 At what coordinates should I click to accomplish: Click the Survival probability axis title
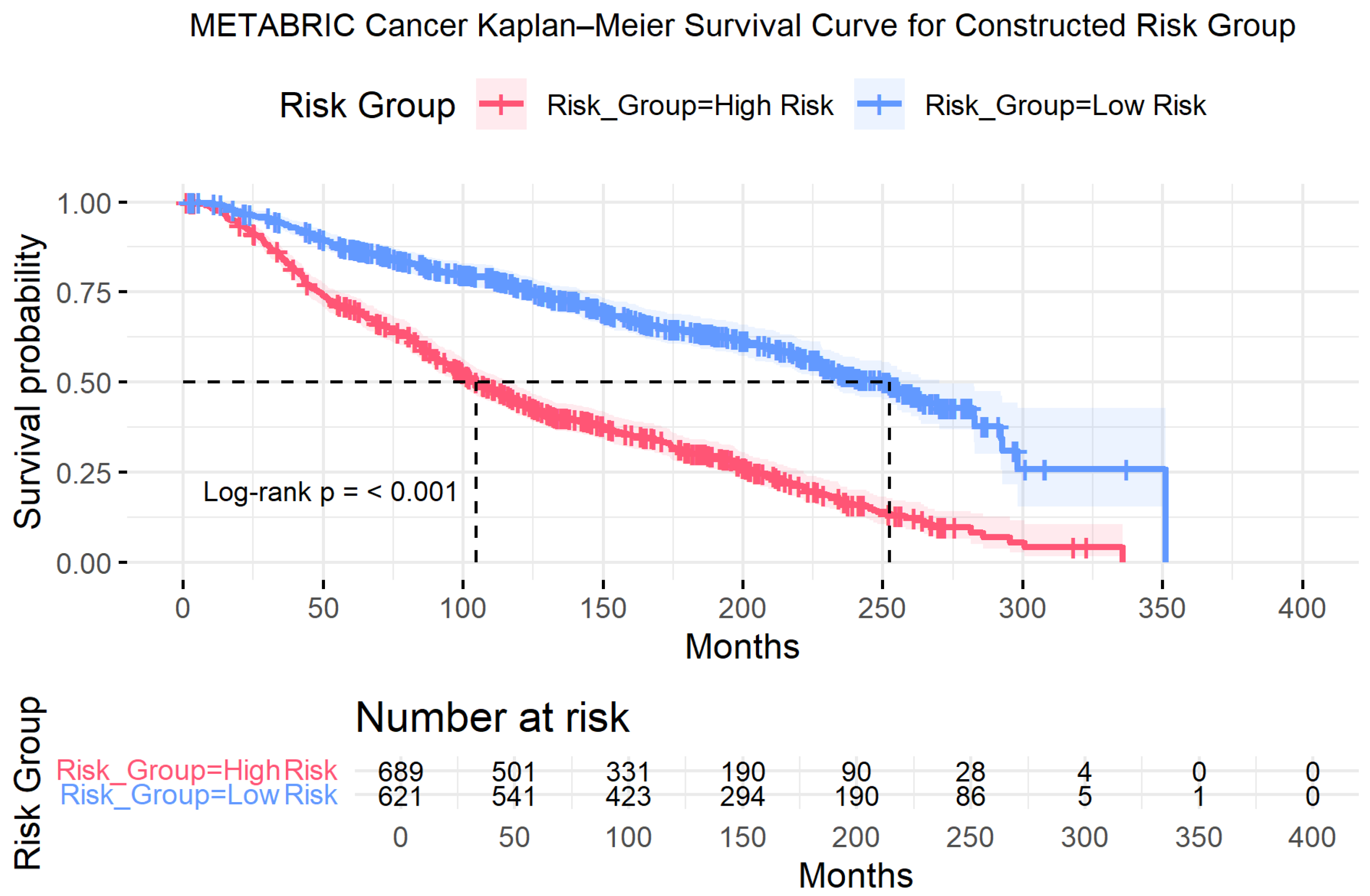coord(27,381)
